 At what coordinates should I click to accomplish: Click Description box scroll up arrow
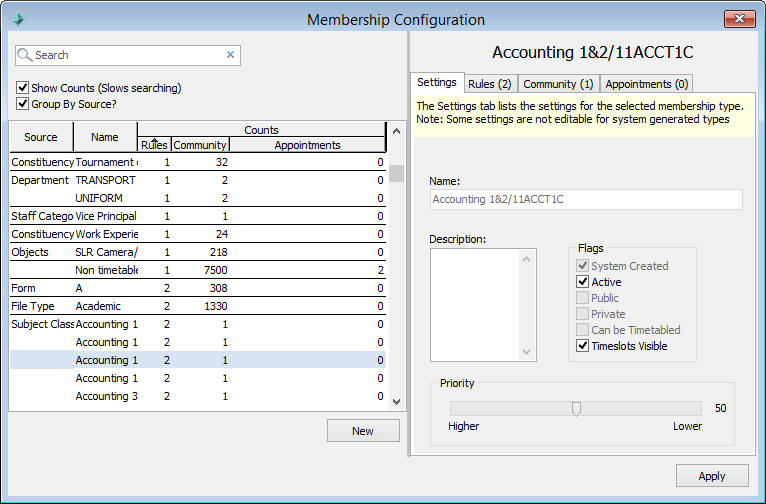tap(526, 259)
